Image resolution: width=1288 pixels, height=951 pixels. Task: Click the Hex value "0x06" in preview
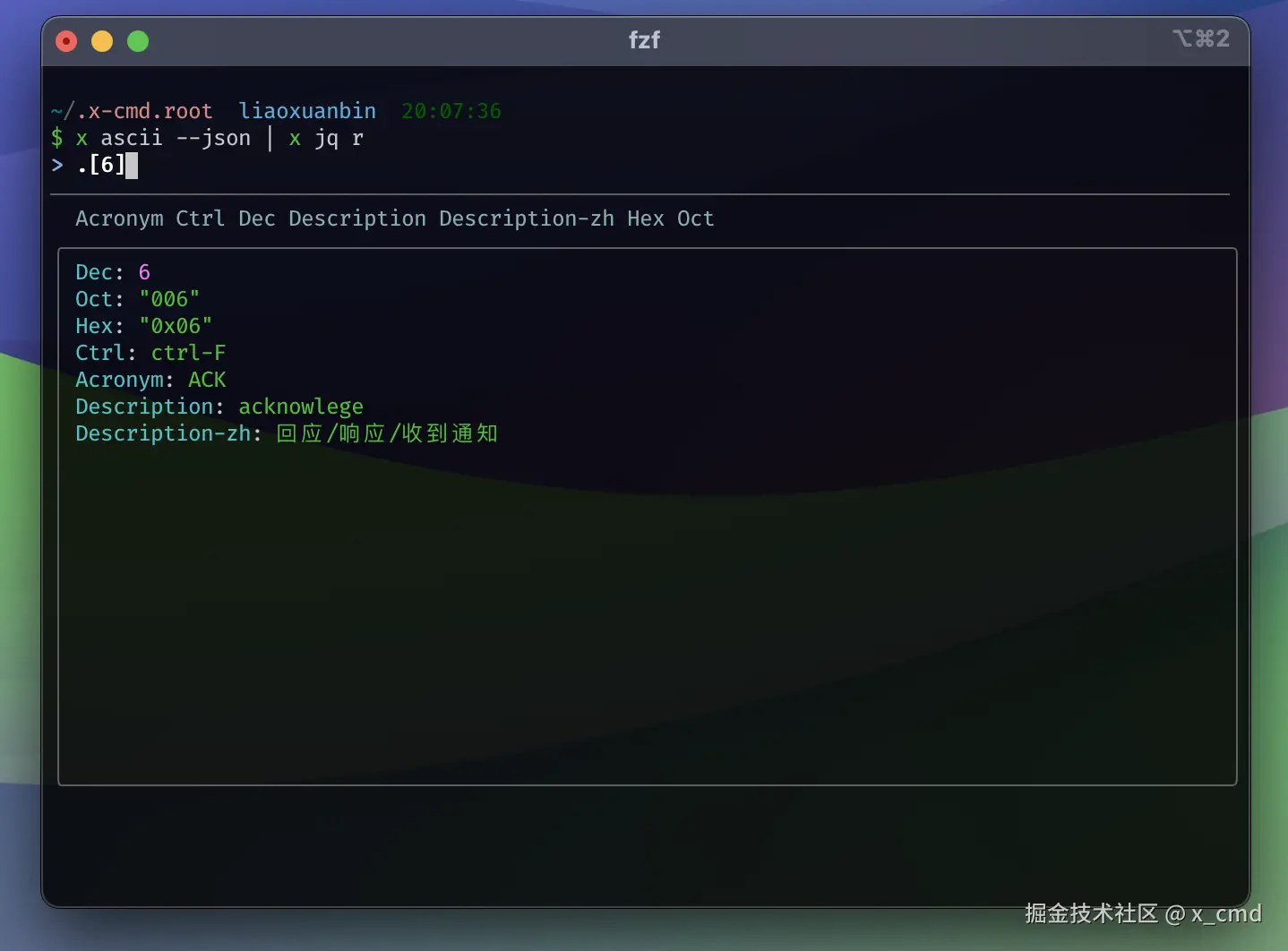(176, 326)
